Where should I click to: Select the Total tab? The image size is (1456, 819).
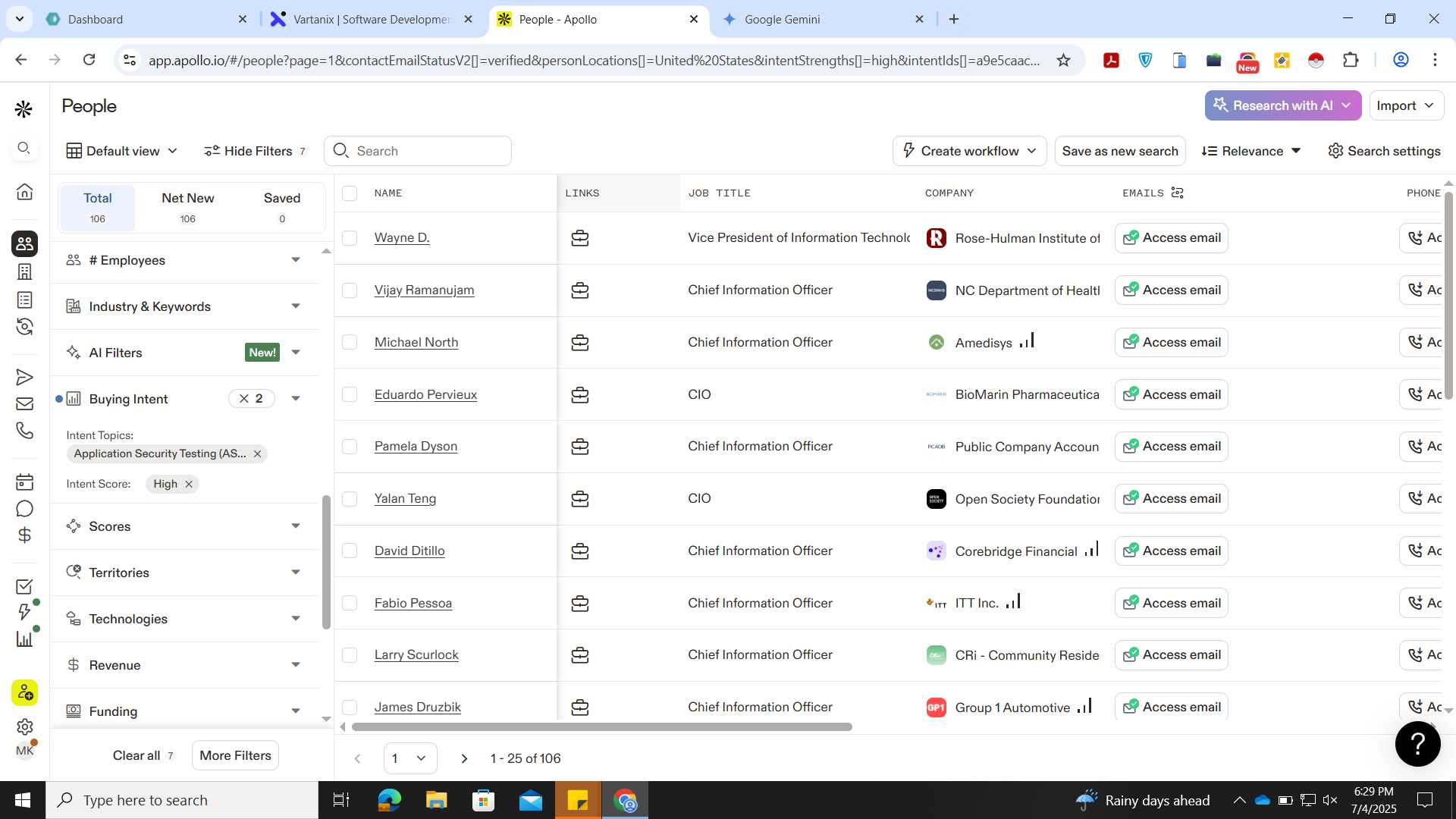tap(98, 208)
